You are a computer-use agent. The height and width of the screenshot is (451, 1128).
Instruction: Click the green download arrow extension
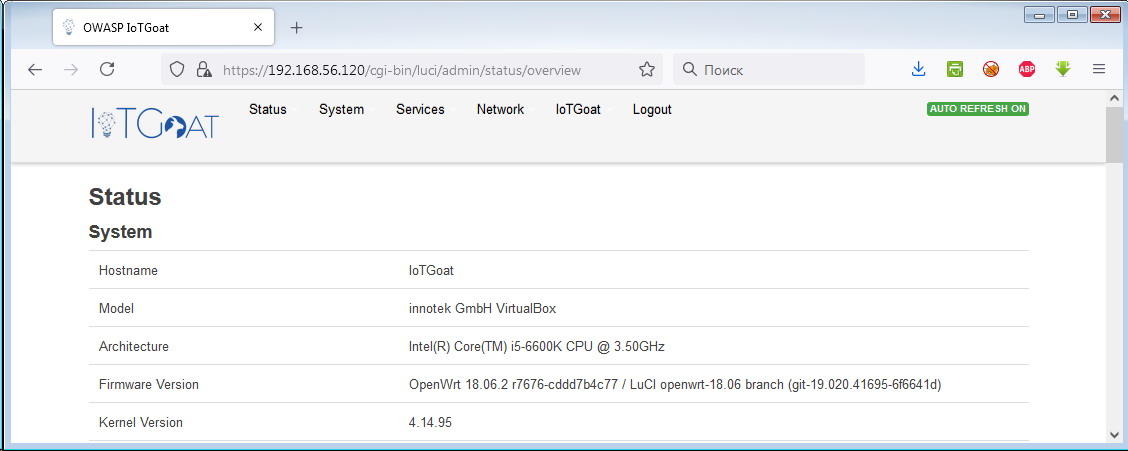(1063, 69)
